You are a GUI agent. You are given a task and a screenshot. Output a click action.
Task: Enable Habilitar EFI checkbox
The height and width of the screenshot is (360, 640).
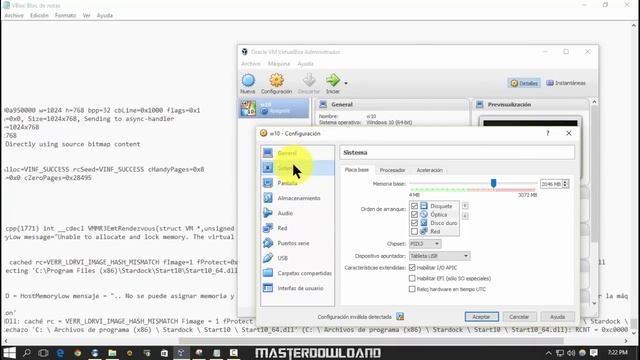click(x=412, y=278)
